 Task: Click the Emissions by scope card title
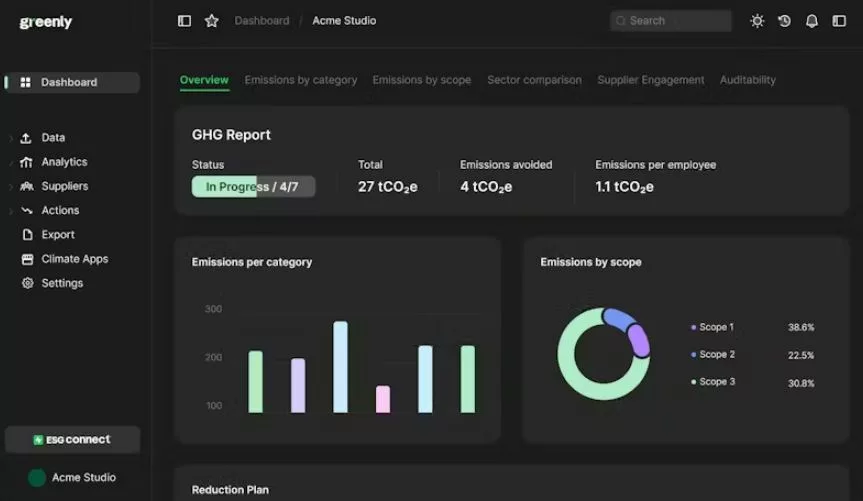tap(591, 263)
